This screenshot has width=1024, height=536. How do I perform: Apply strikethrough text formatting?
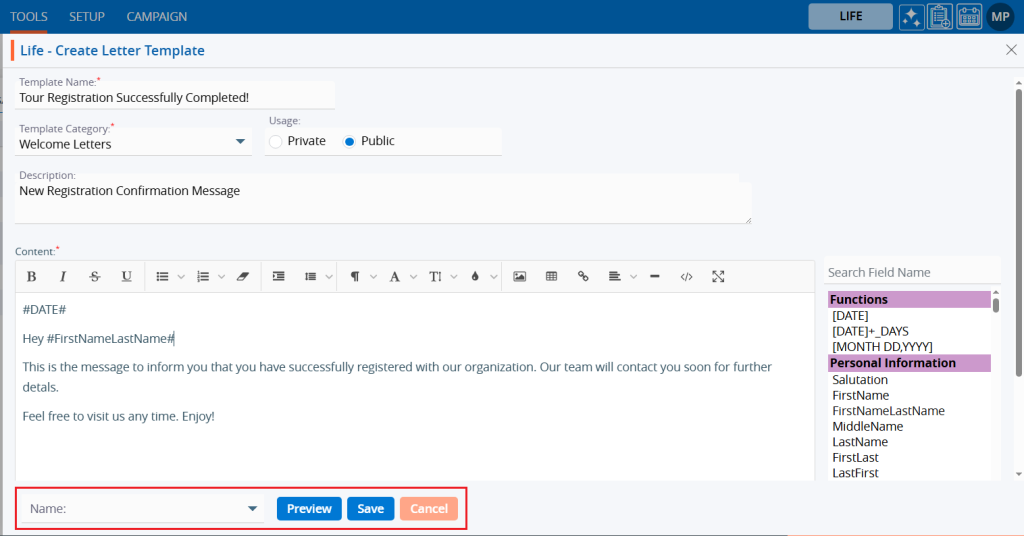[x=94, y=277]
